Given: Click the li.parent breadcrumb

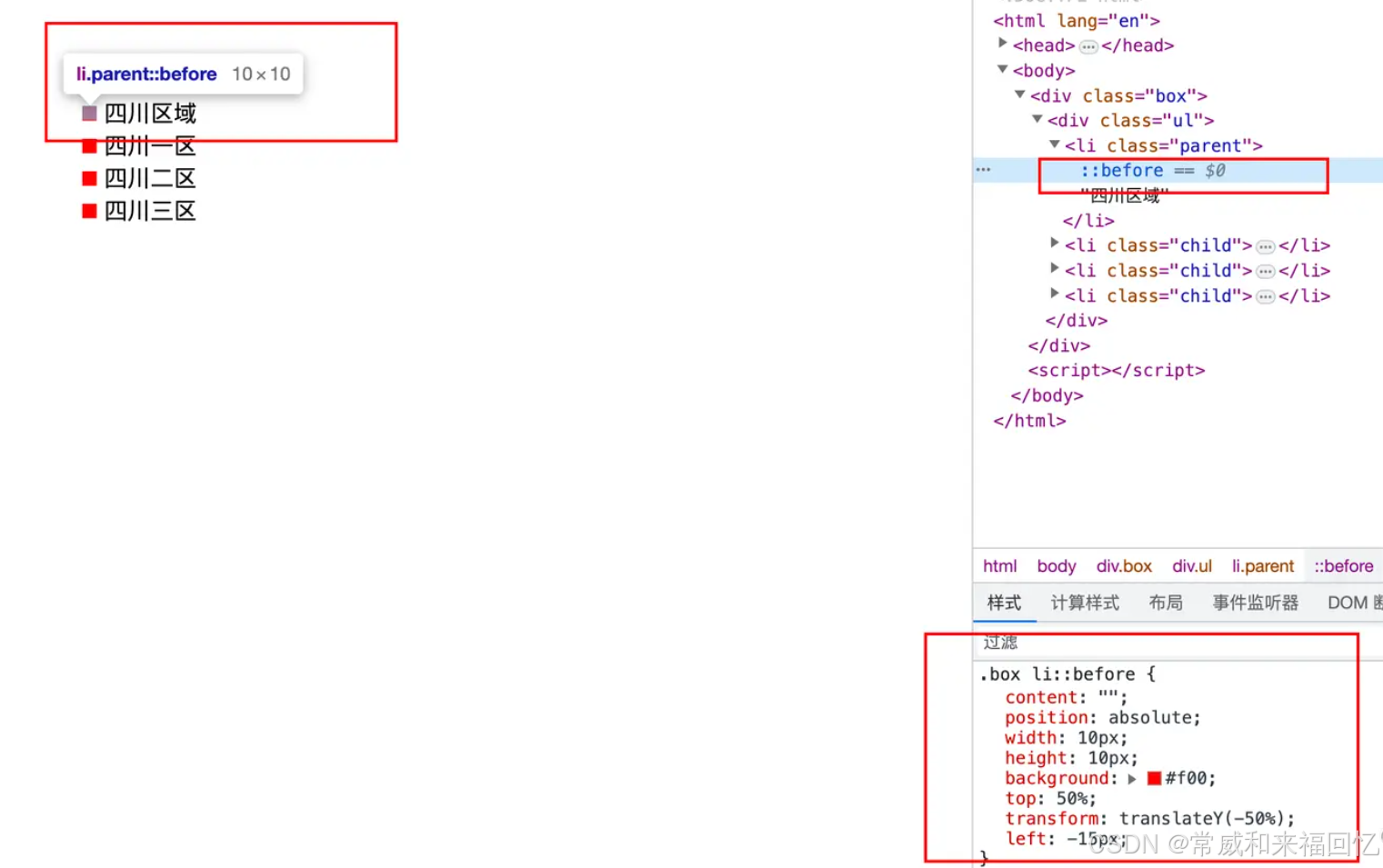Looking at the screenshot, I should point(1262,566).
